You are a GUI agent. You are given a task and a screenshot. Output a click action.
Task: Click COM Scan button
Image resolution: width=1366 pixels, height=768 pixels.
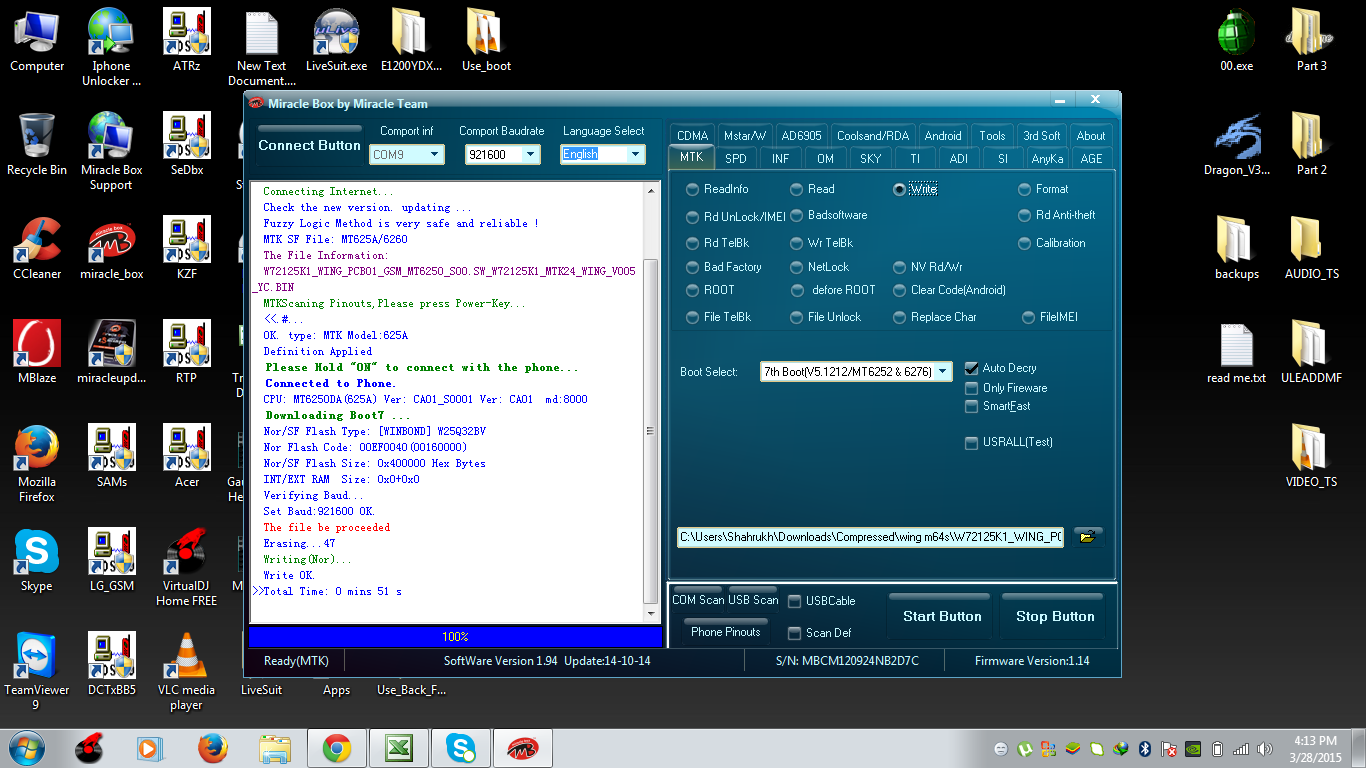[x=698, y=599]
